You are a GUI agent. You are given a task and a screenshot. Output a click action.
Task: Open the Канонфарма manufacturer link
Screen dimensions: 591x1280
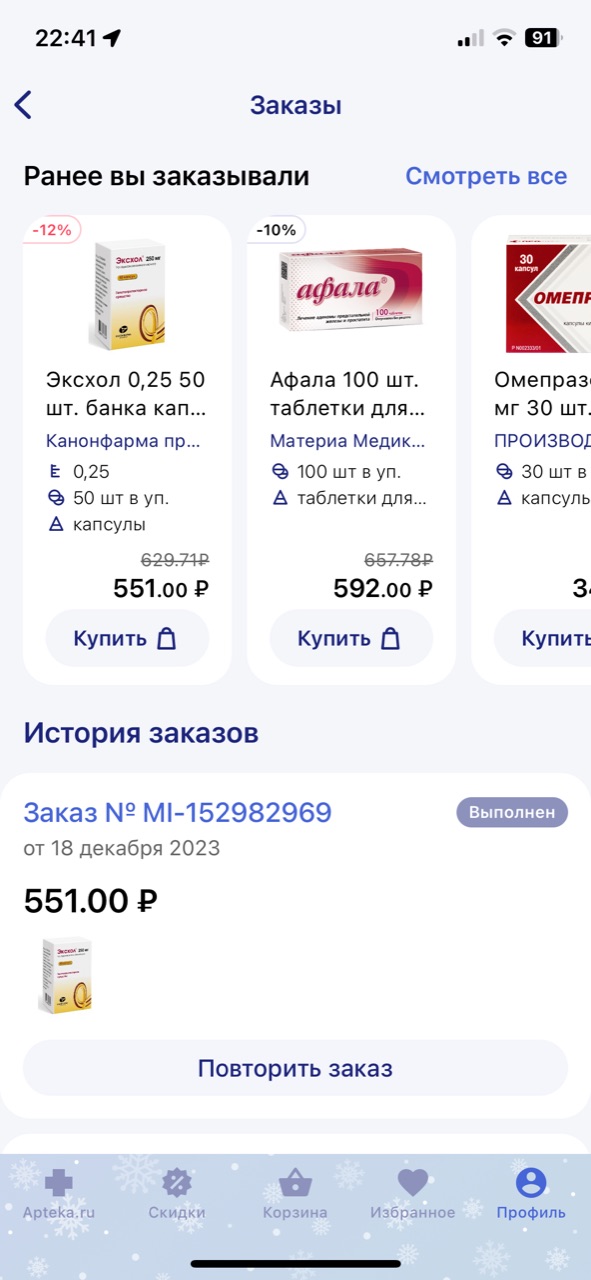(126, 440)
